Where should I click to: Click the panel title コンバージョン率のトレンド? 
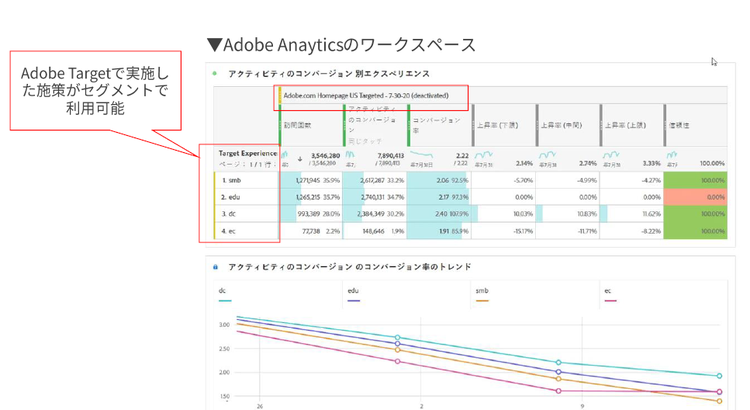[350, 267]
